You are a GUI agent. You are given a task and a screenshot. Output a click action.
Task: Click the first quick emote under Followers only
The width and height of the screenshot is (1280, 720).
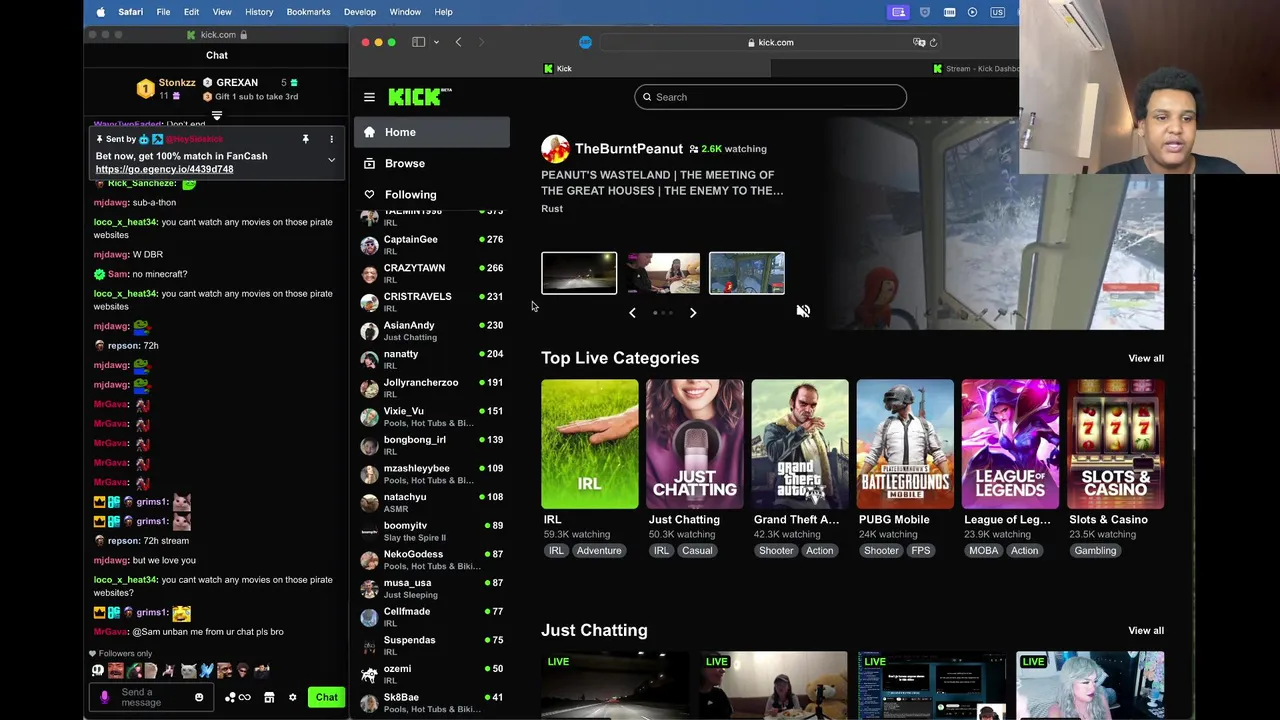[98, 671]
